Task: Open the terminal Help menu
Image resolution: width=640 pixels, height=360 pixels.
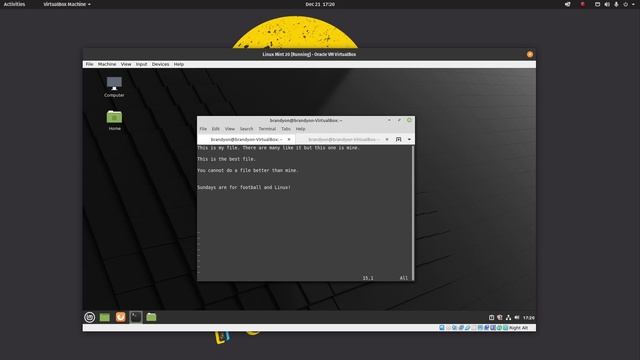Action: pyautogui.click(x=300, y=129)
